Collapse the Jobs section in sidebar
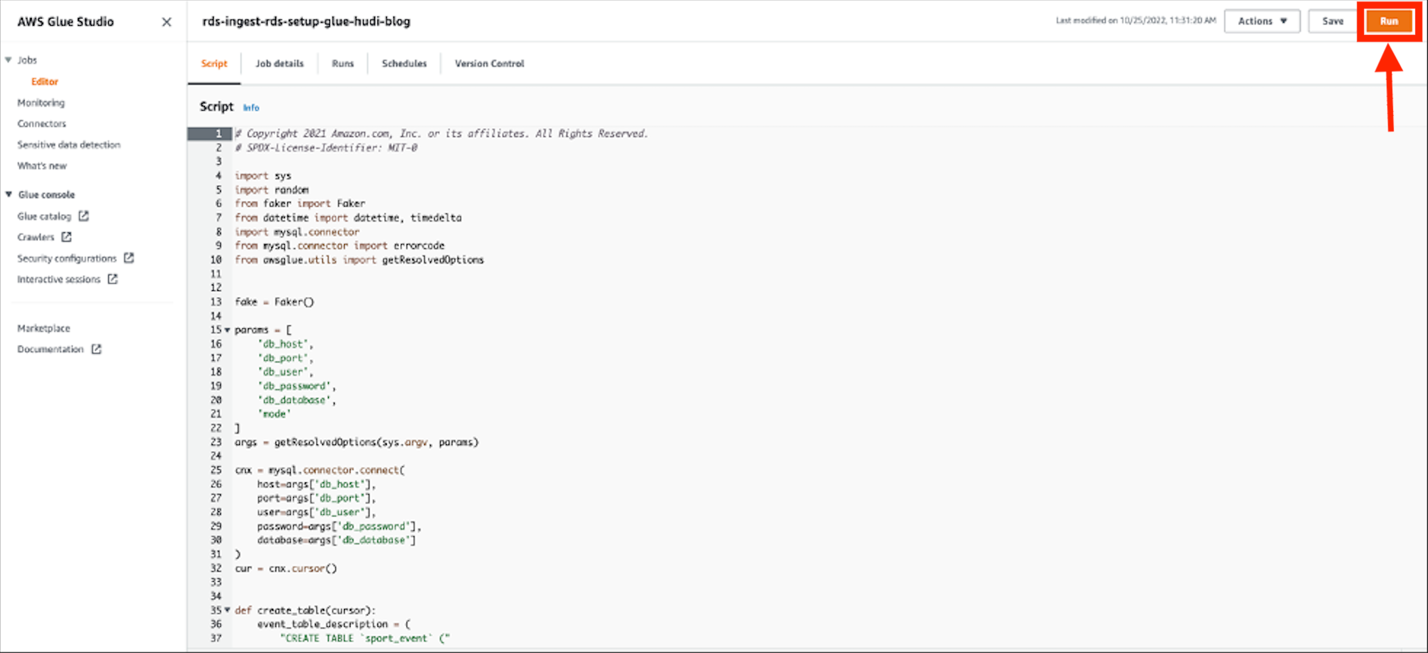 [x=9, y=60]
